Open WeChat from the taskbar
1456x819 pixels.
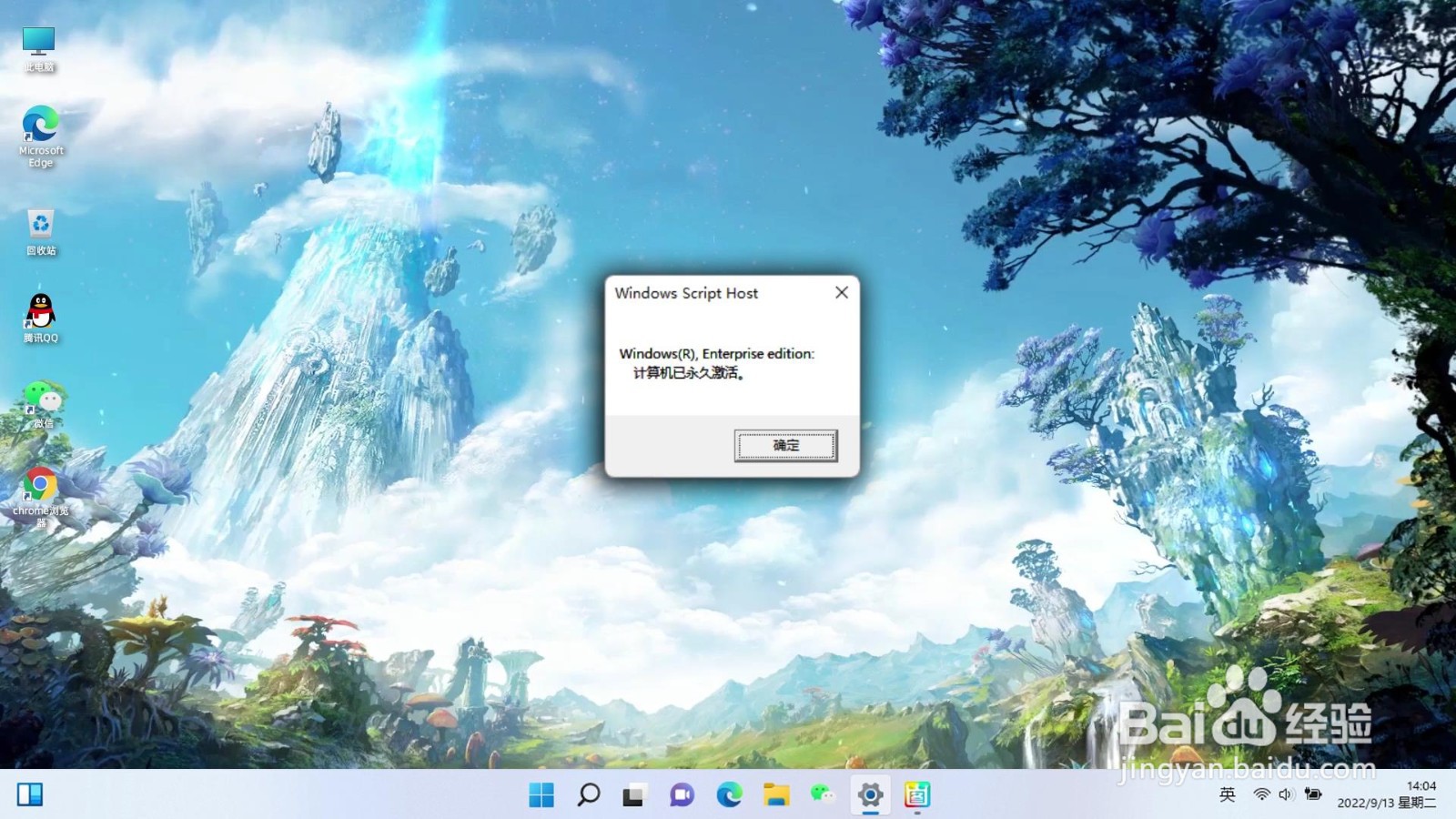[x=823, y=794]
